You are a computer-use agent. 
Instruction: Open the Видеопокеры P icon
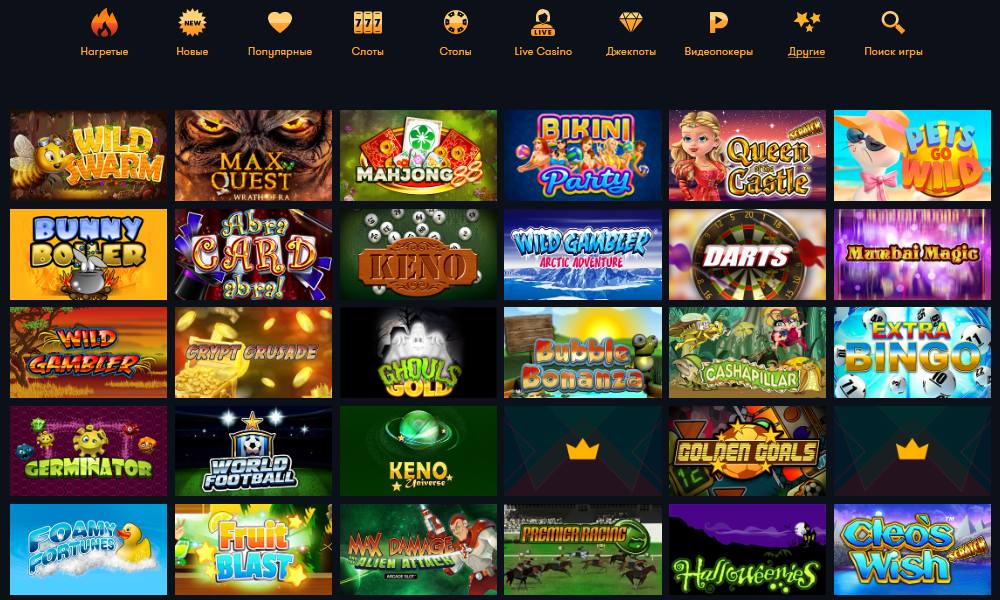tap(718, 23)
